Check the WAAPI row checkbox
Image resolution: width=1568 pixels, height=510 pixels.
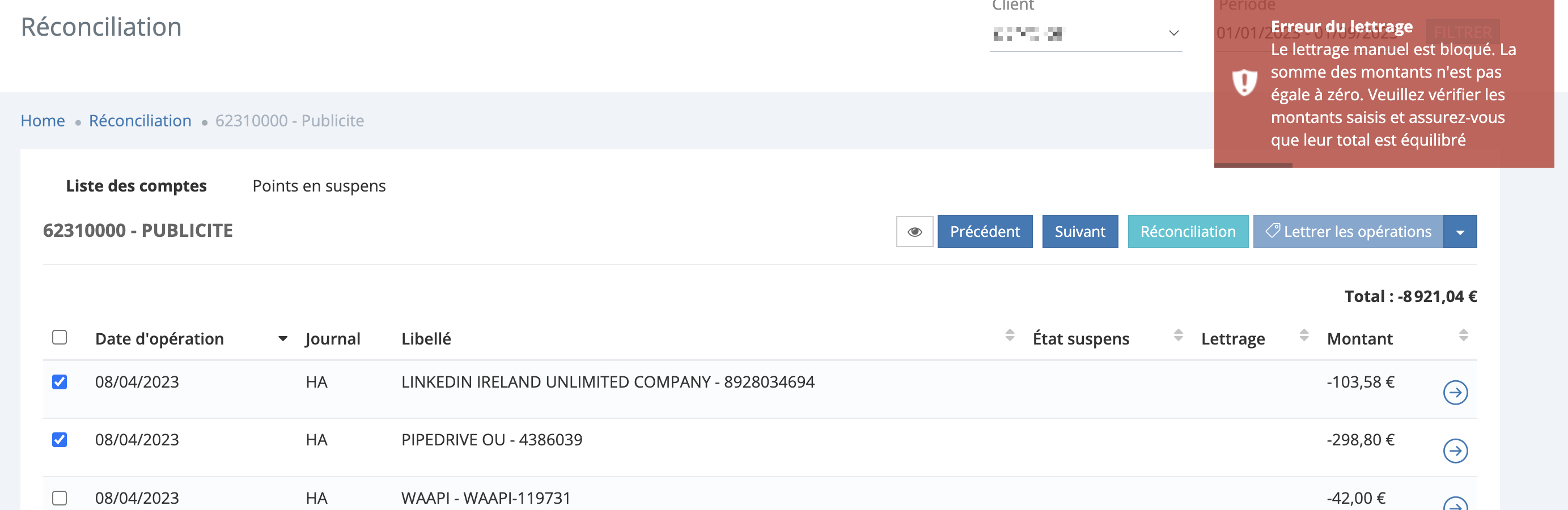click(60, 498)
